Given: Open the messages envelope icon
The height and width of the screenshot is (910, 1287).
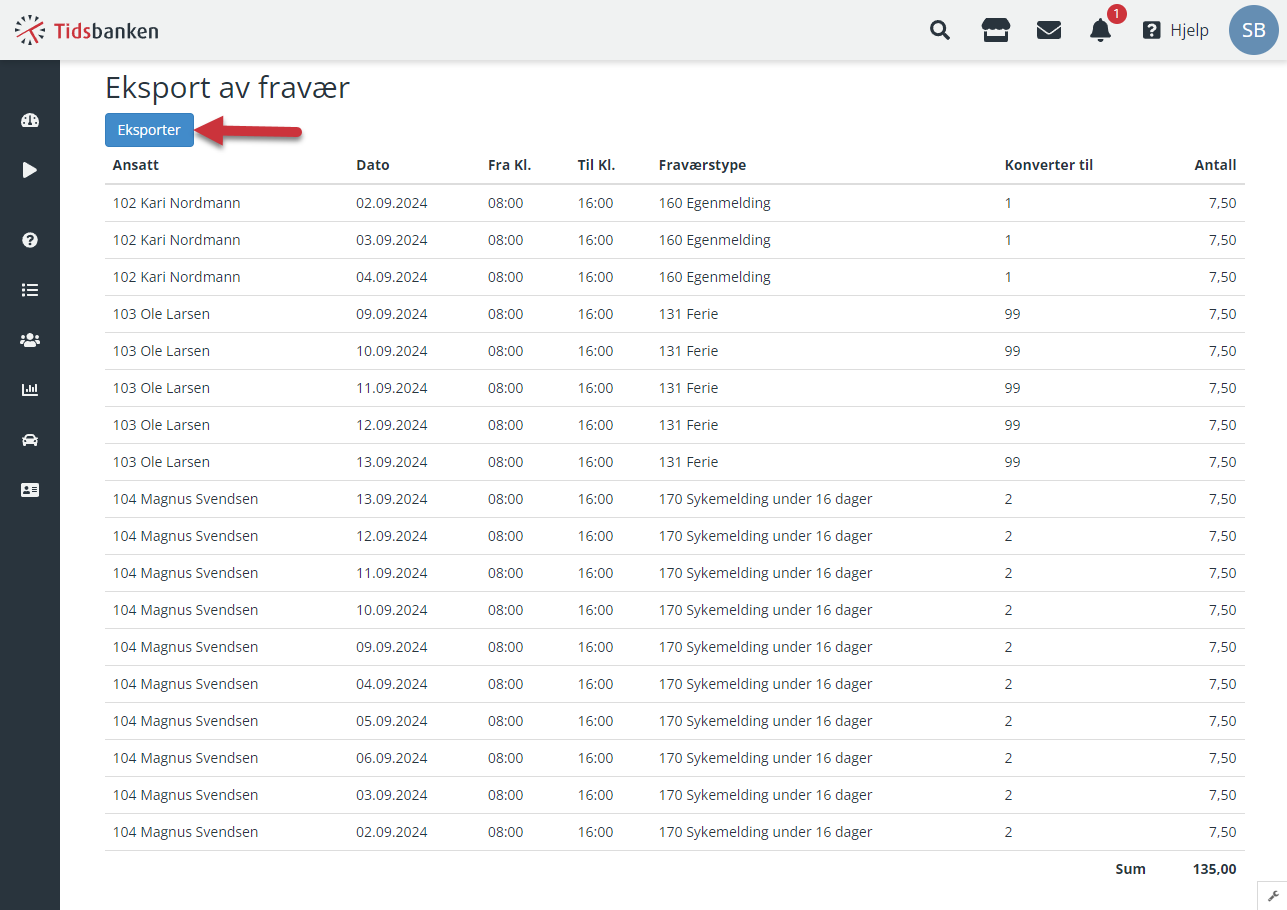Looking at the screenshot, I should (x=1048, y=30).
